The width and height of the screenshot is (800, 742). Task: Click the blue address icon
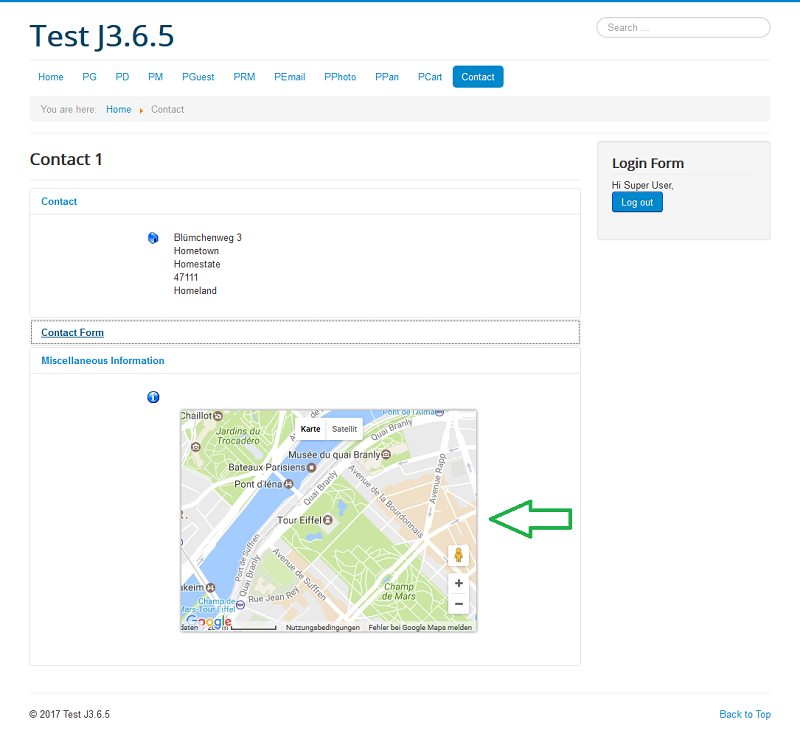coord(153,238)
